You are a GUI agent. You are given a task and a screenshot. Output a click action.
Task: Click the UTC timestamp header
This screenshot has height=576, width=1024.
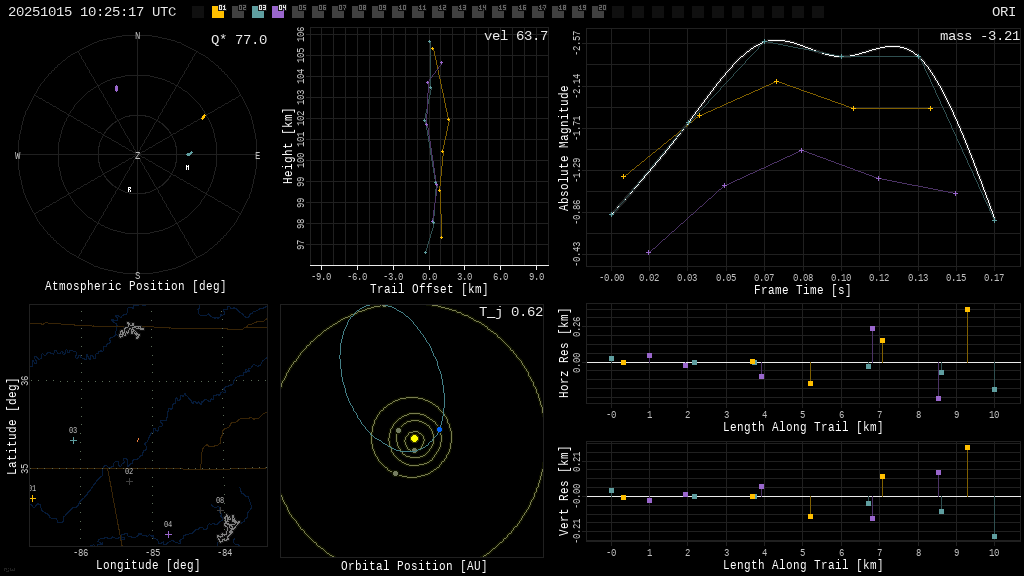pyautogui.click(x=92, y=12)
